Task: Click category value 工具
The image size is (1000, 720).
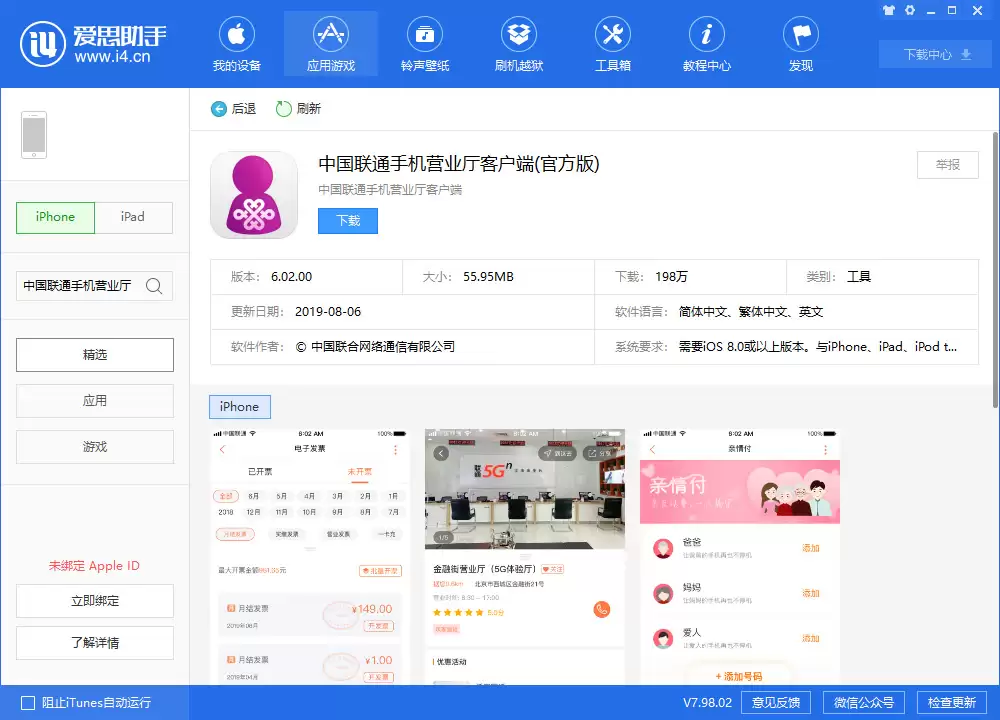Action: (858, 277)
